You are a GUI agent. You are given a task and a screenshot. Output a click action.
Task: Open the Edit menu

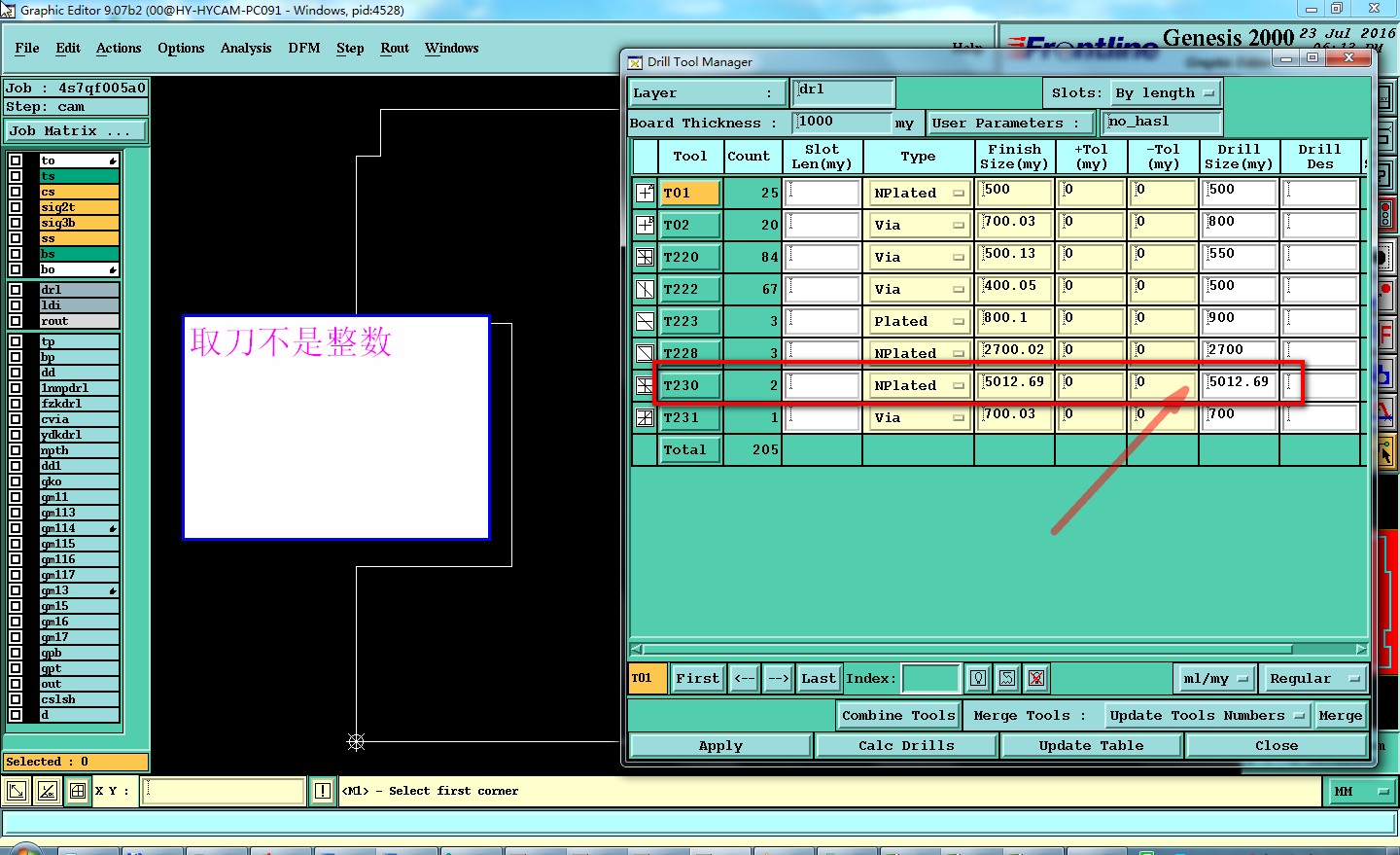coord(68,48)
